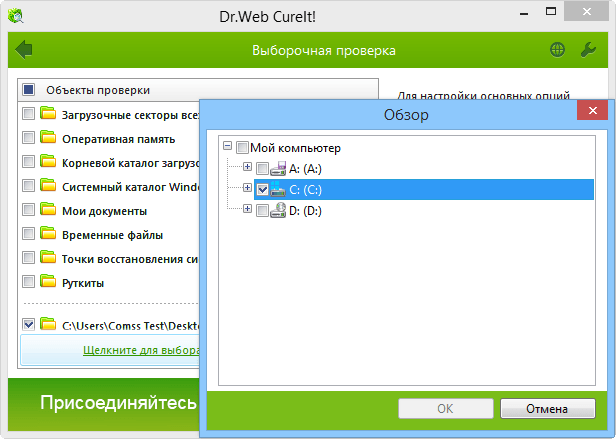This screenshot has width=616, height=439.
Task: Check Корневой каталог загрузочного checkbox
Action: click(28, 162)
